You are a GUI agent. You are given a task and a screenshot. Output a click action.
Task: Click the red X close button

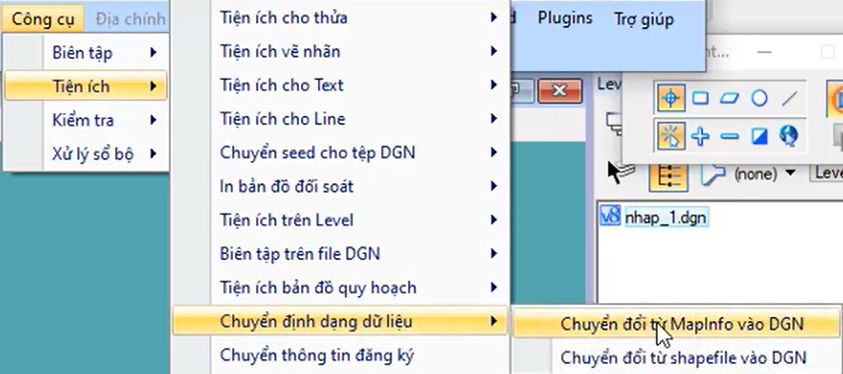(x=560, y=90)
